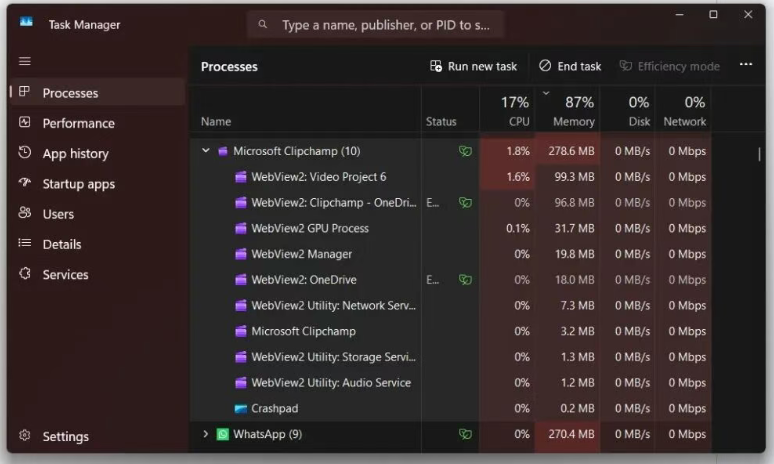
Task: Click the Details list icon
Action: [25, 243]
